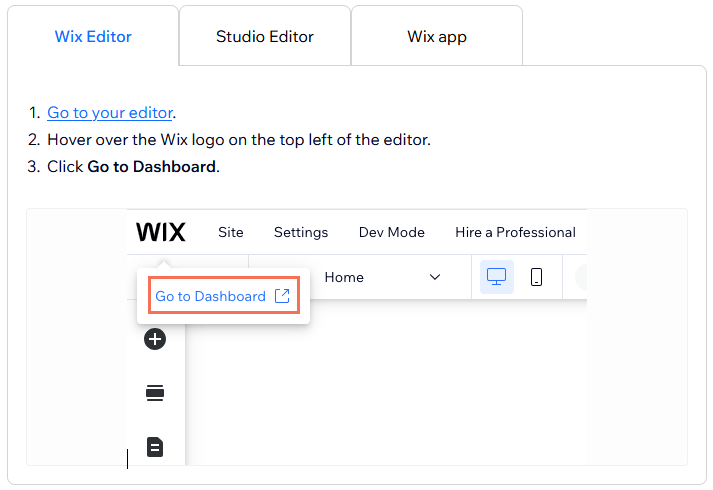This screenshot has width=713, height=490.
Task: Click the external link icon beside Go to Dashboard
Action: pyautogui.click(x=282, y=296)
